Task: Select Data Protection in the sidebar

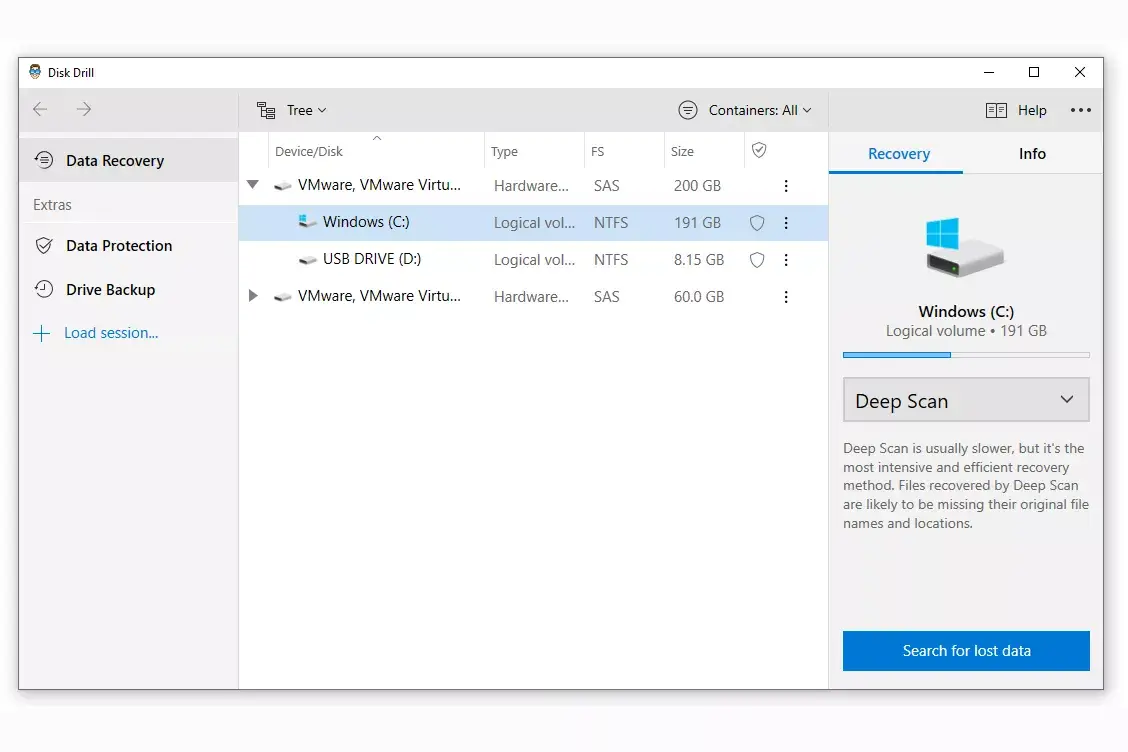Action: [118, 246]
